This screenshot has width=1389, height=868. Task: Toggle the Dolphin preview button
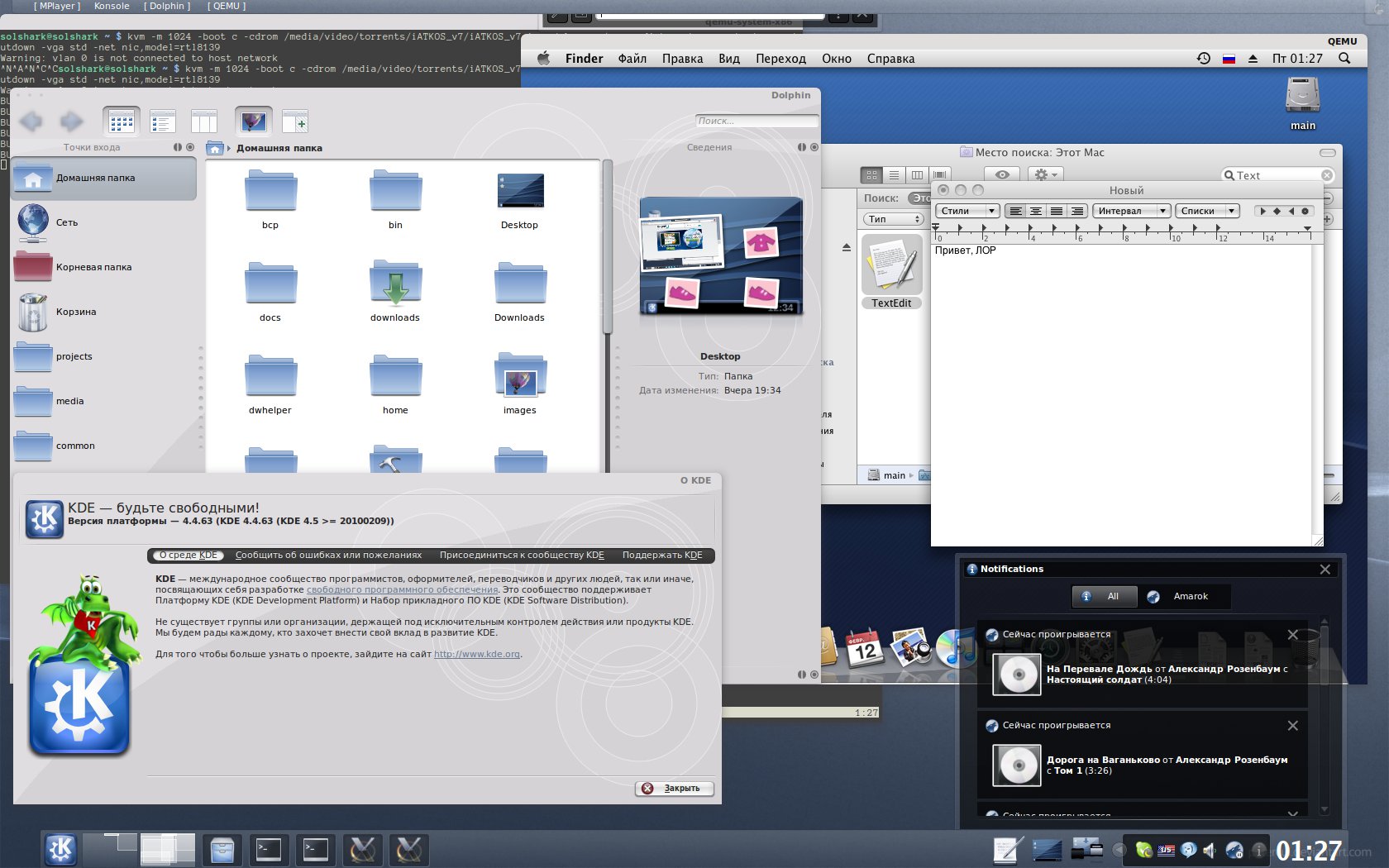[253, 122]
